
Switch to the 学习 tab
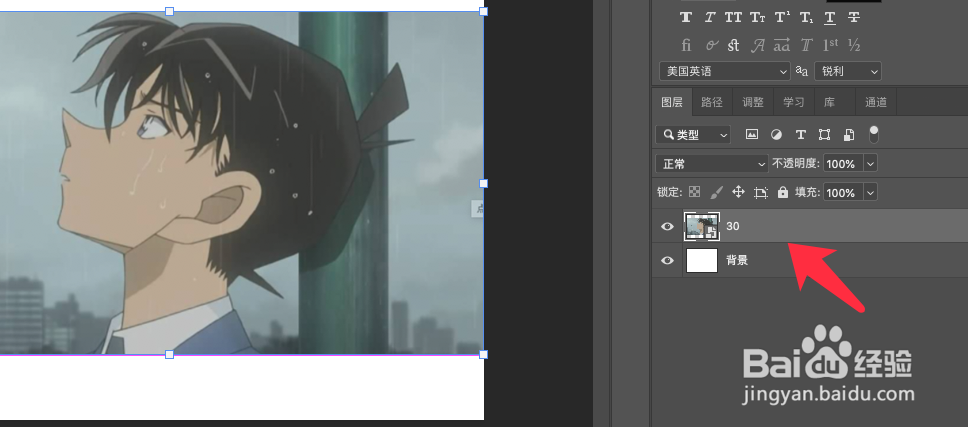(x=793, y=102)
